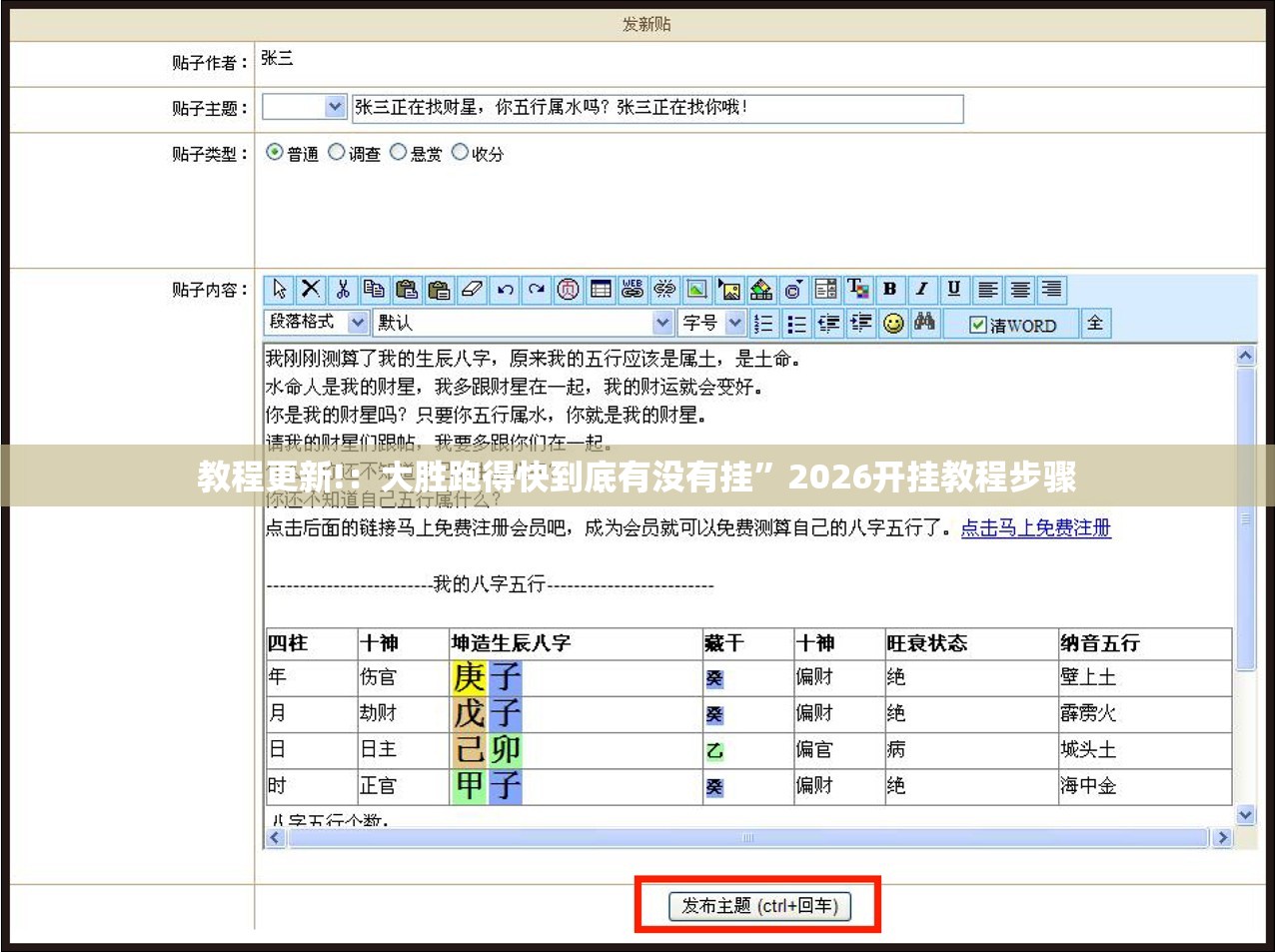Image resolution: width=1275 pixels, height=952 pixels.
Task: Click the 劫财 cell in 月 row
Action: point(403,713)
